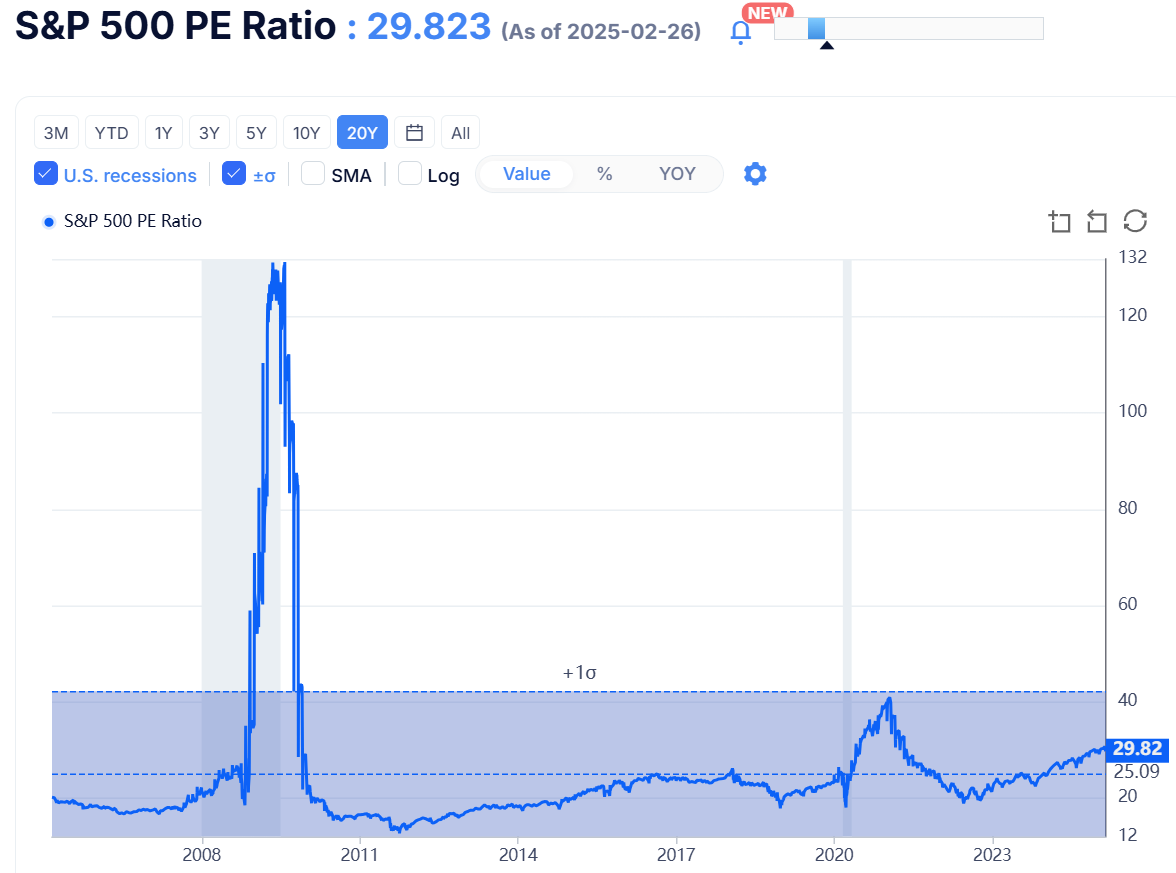The width and height of the screenshot is (1176, 873).
Task: Click the 29.823 headline value
Action: tap(429, 26)
